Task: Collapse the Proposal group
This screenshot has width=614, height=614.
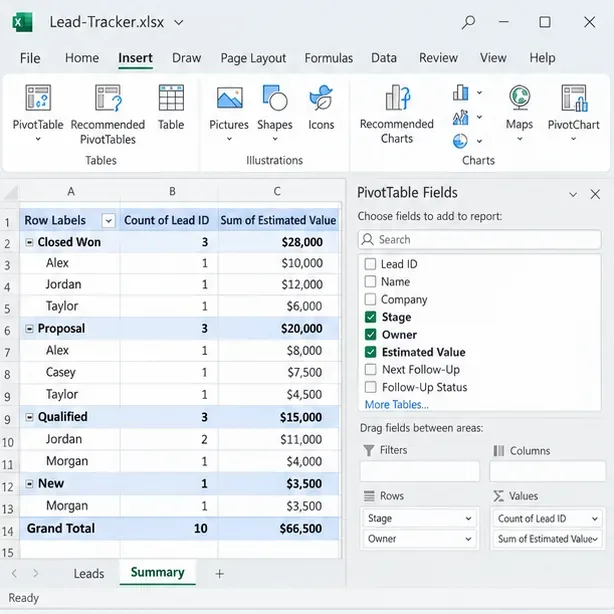Action: pos(29,329)
